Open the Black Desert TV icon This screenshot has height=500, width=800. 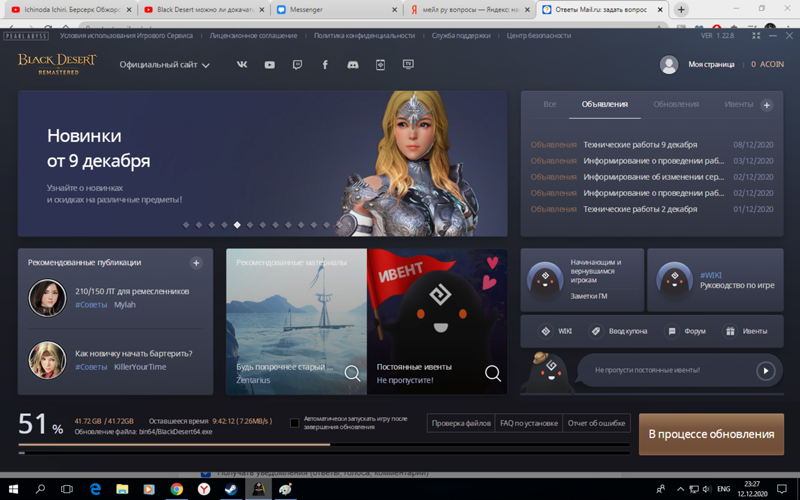(x=408, y=64)
